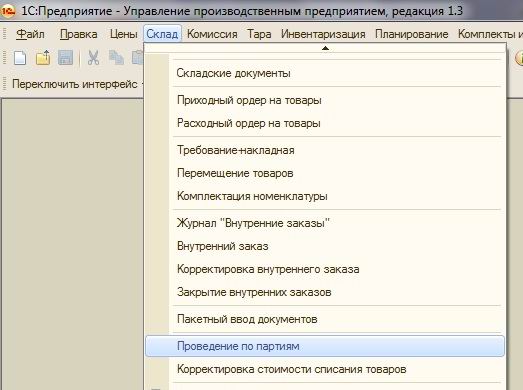Click the Cut scissors icon
Viewport: 523px width, 390px height.
click(x=93, y=58)
